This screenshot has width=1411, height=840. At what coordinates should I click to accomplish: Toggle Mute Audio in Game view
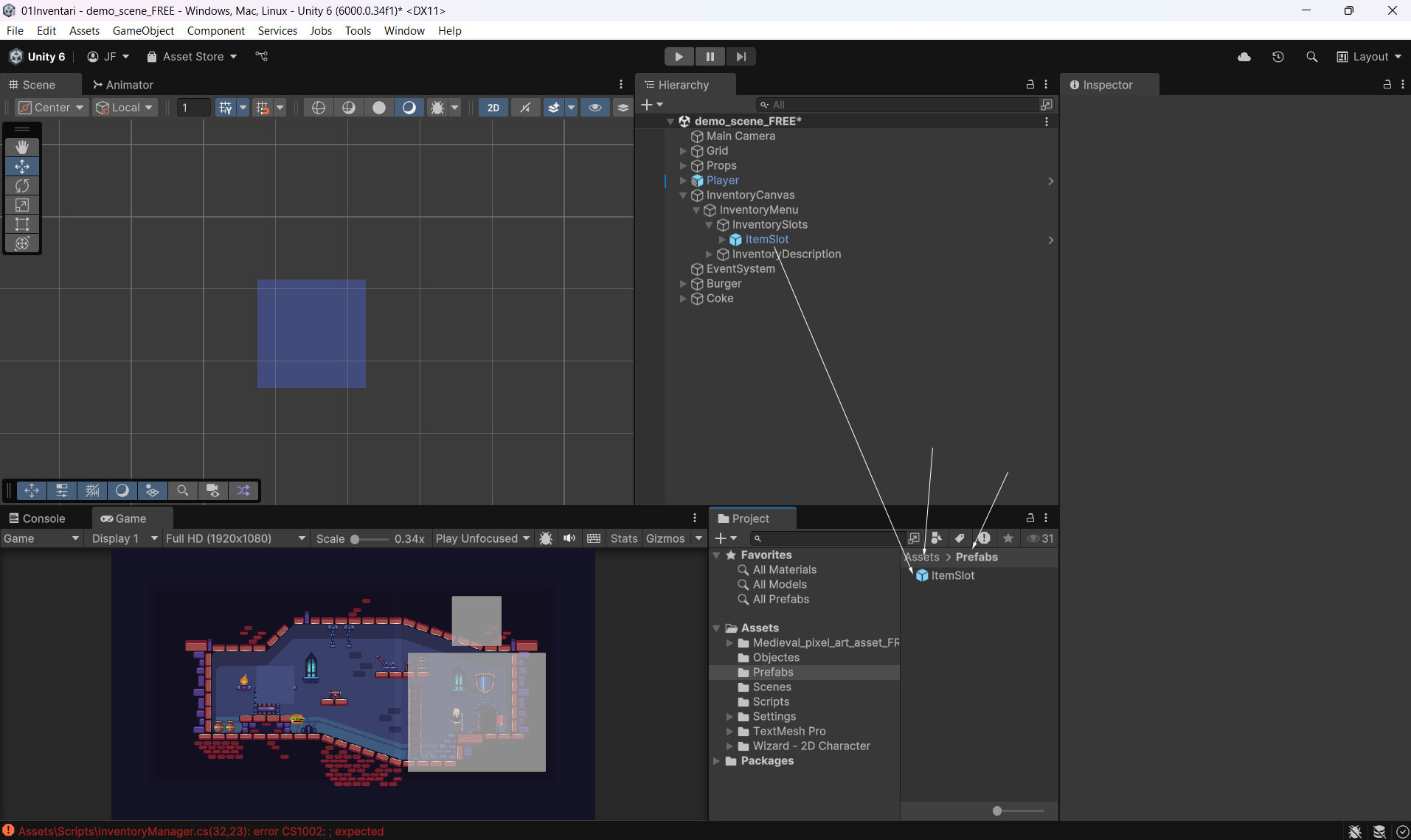point(569,538)
